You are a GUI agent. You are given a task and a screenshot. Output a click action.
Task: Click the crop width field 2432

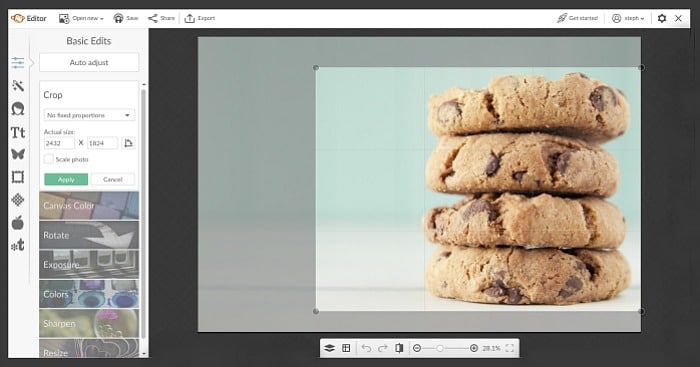(59, 143)
